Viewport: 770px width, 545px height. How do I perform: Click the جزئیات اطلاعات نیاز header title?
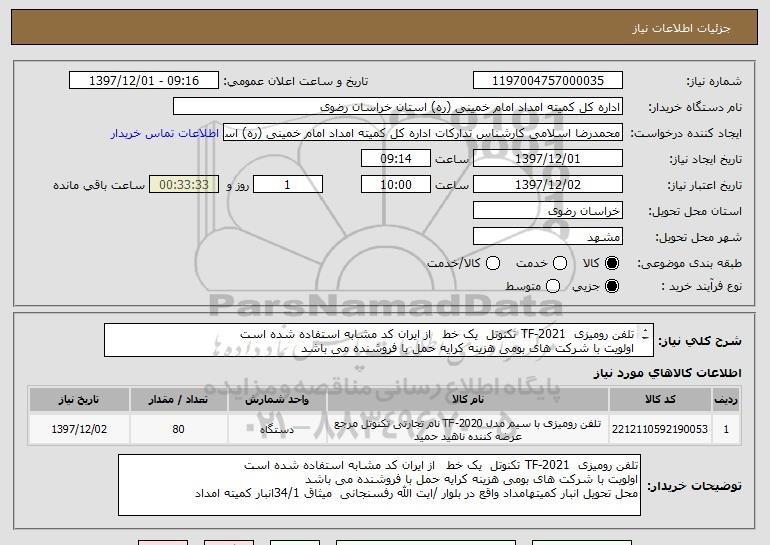[x=681, y=28]
